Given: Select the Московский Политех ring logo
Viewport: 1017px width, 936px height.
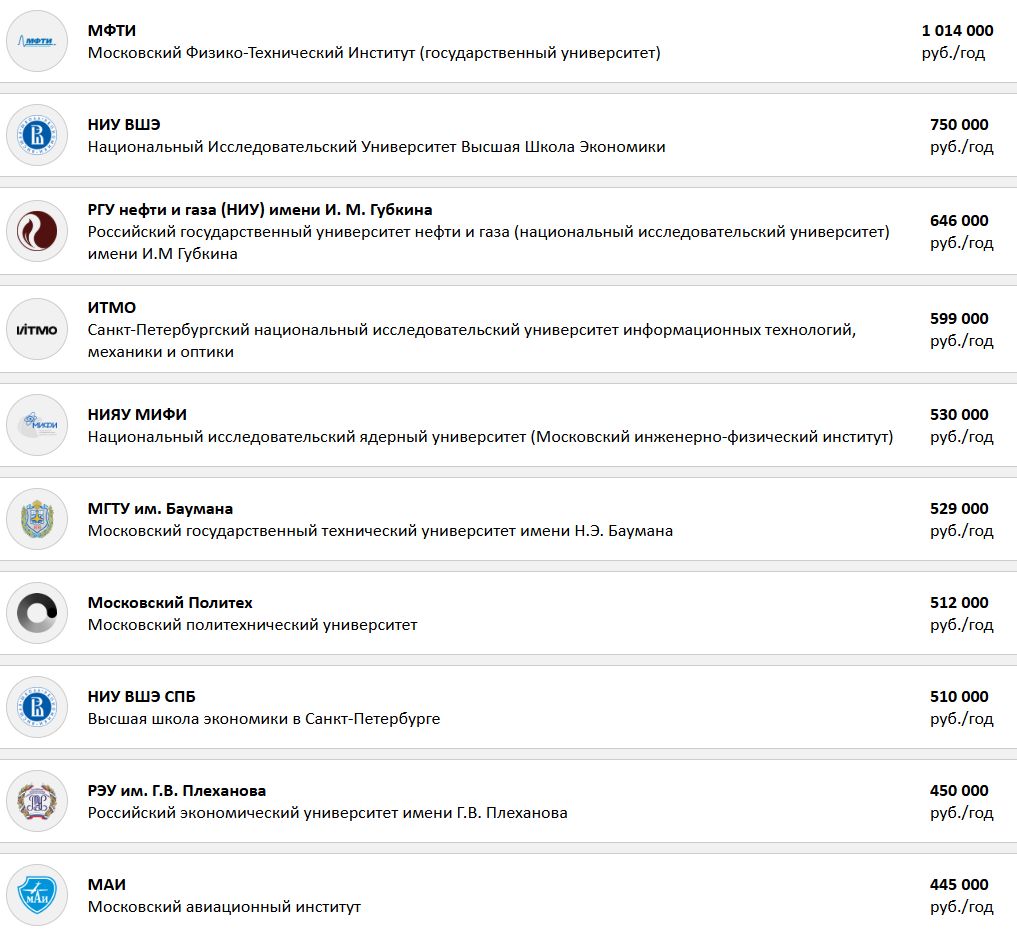Looking at the screenshot, I should click(37, 613).
